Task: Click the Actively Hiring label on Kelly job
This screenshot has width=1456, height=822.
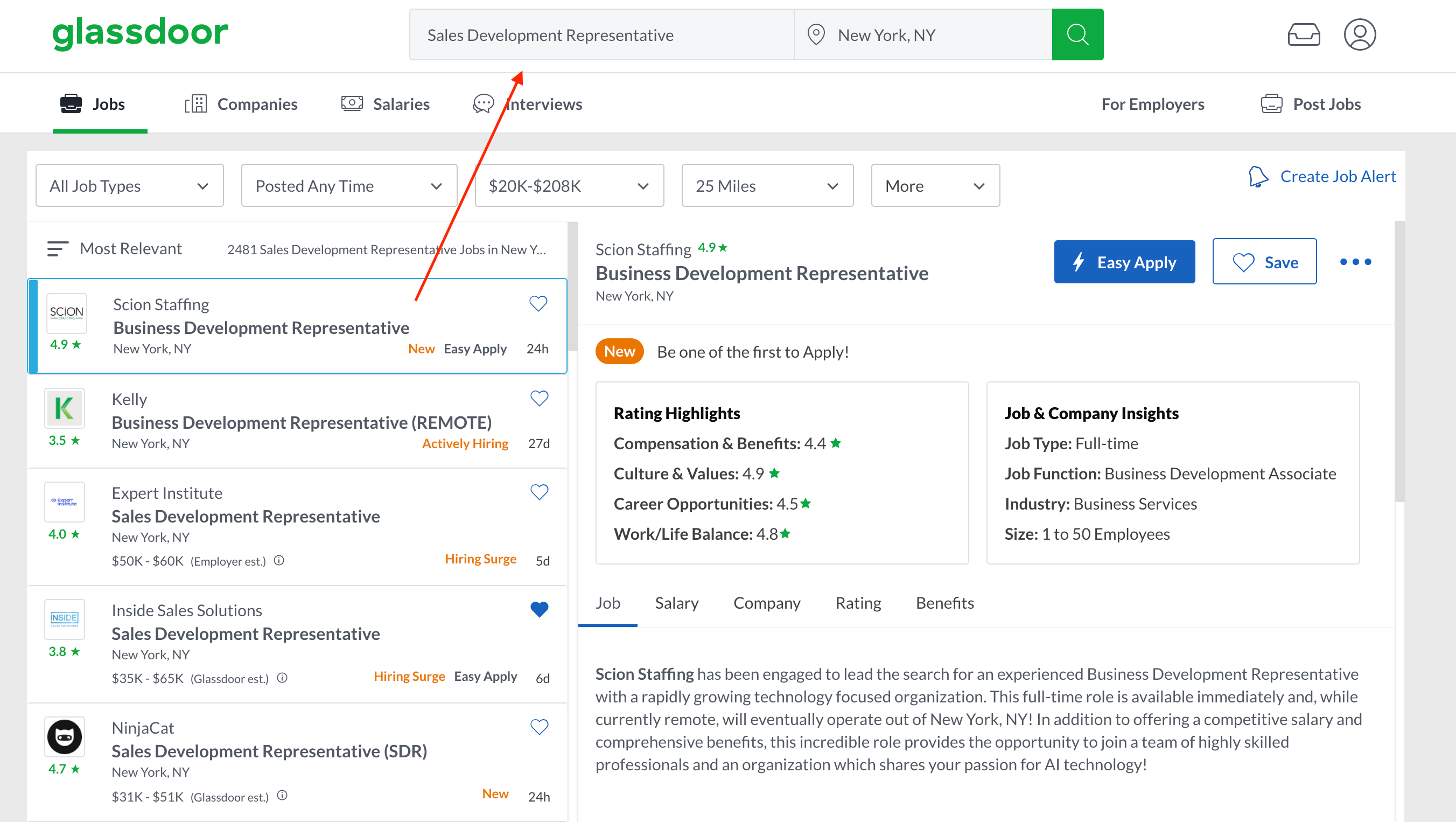Action: tap(465, 443)
